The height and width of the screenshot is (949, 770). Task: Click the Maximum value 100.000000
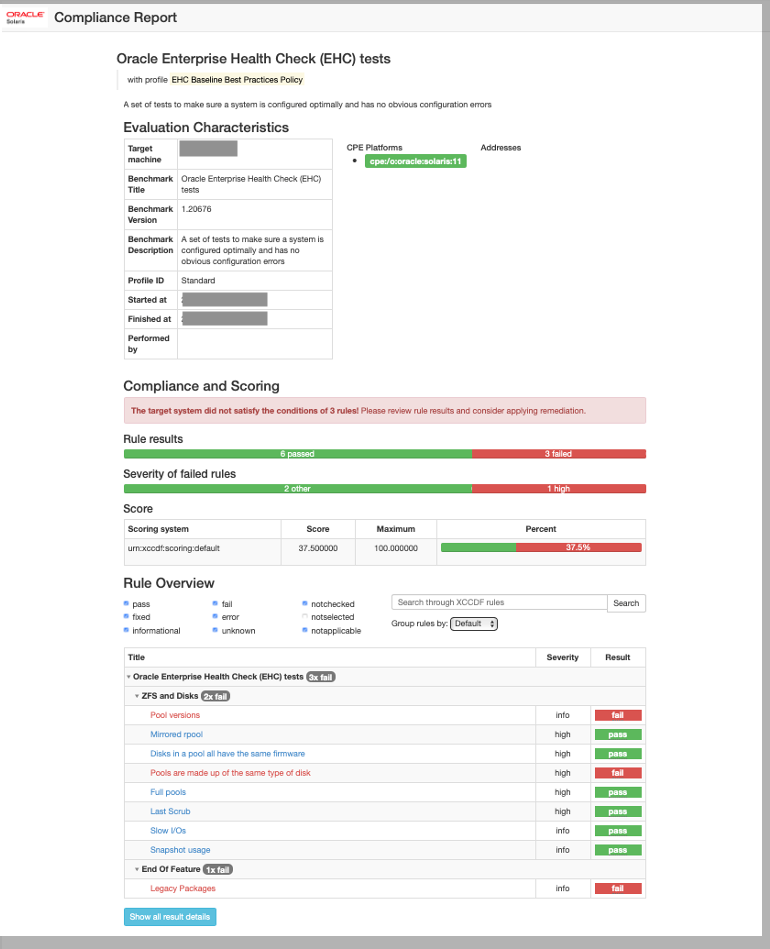coord(396,548)
